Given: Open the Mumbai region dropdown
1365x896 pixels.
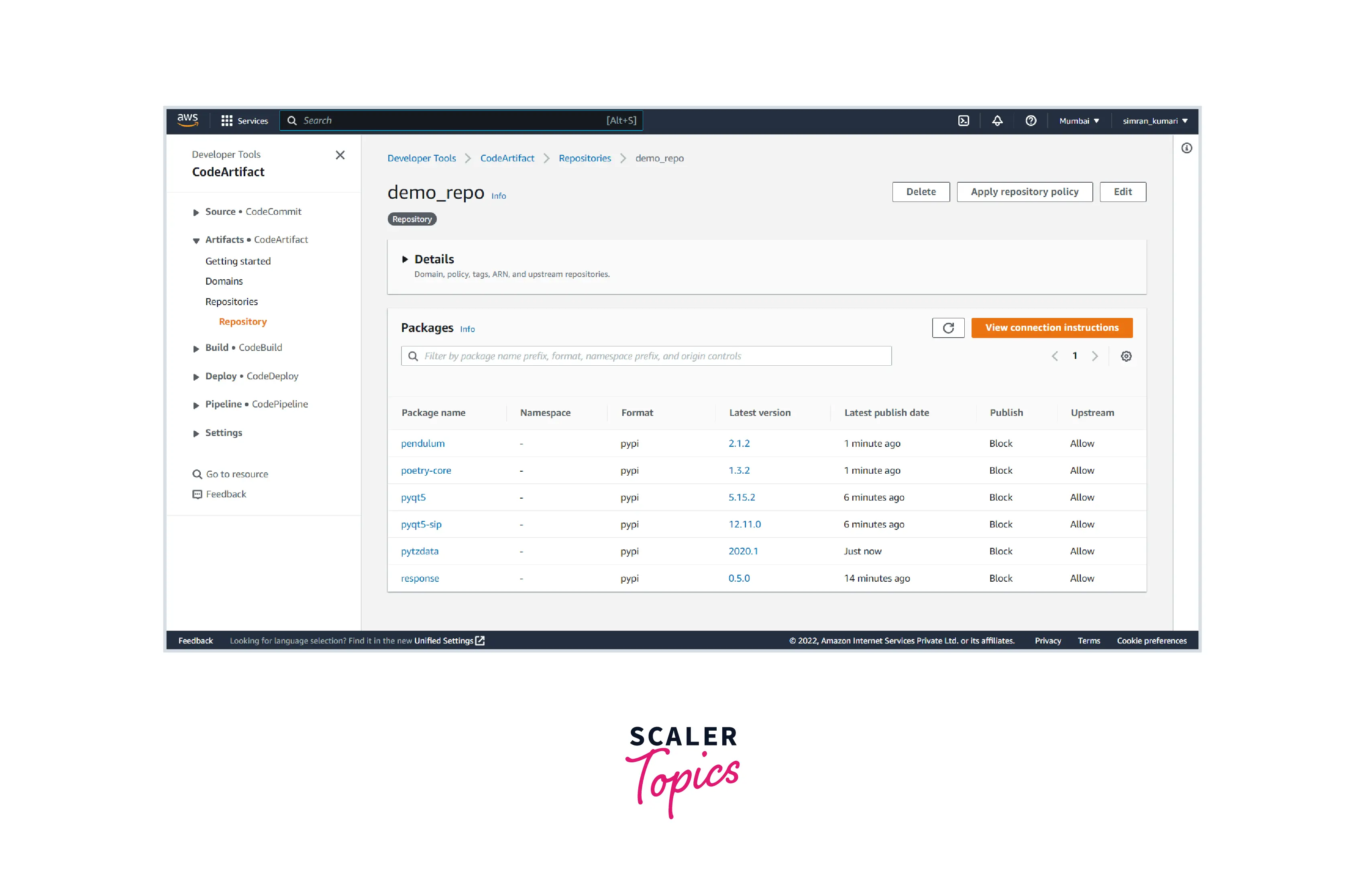Looking at the screenshot, I should [x=1079, y=121].
